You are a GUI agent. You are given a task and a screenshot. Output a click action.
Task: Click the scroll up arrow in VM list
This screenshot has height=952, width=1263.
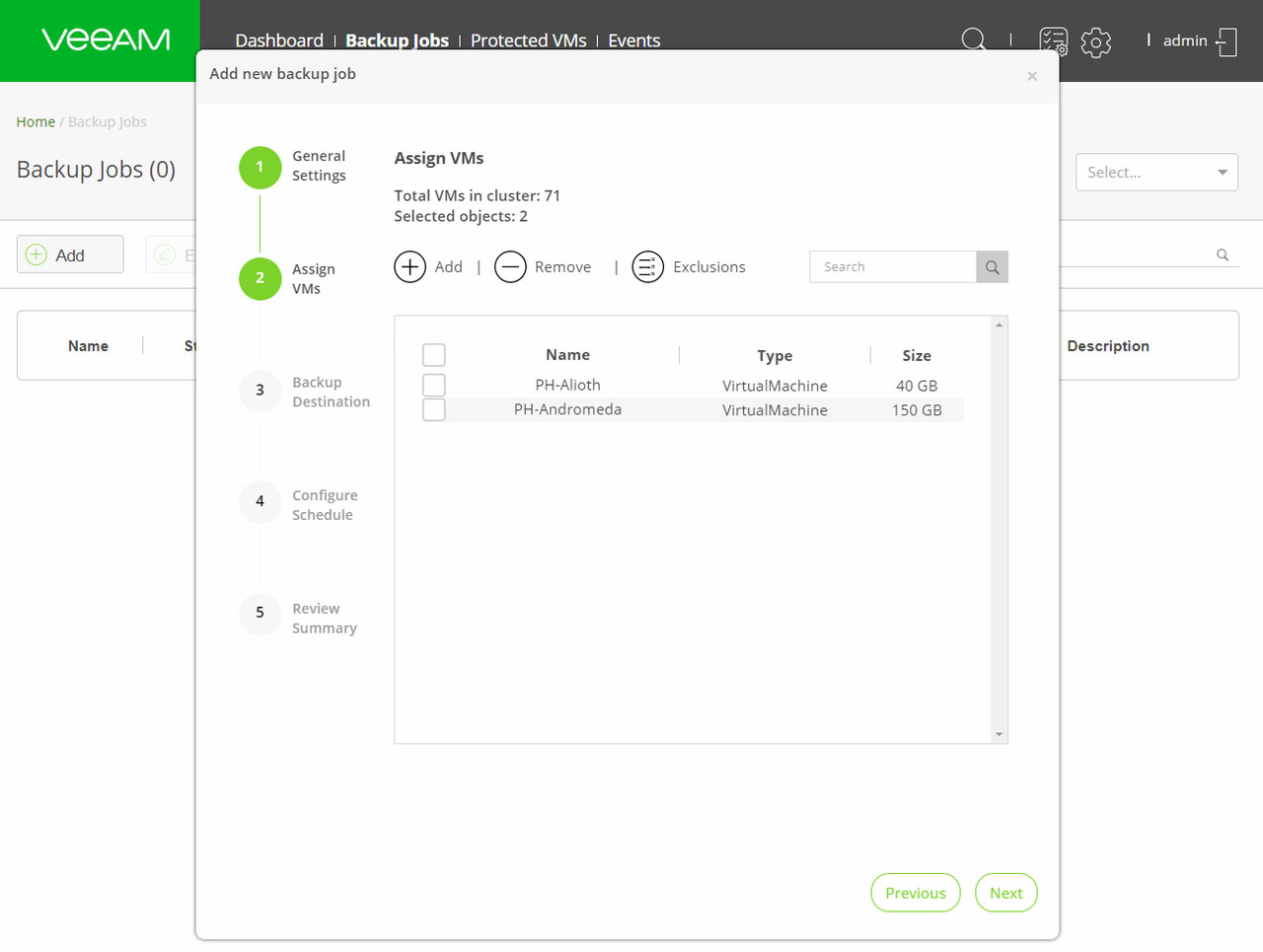(1000, 325)
